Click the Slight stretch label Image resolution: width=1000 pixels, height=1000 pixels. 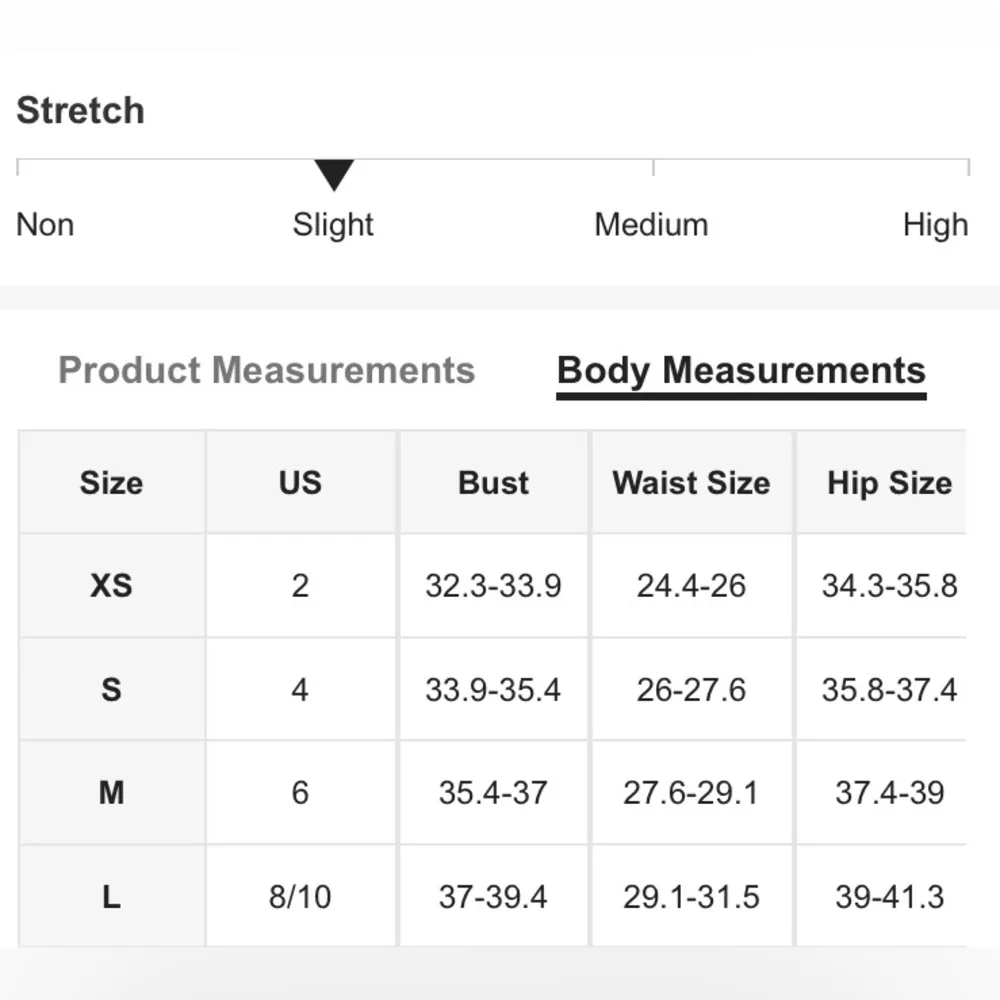point(333,224)
